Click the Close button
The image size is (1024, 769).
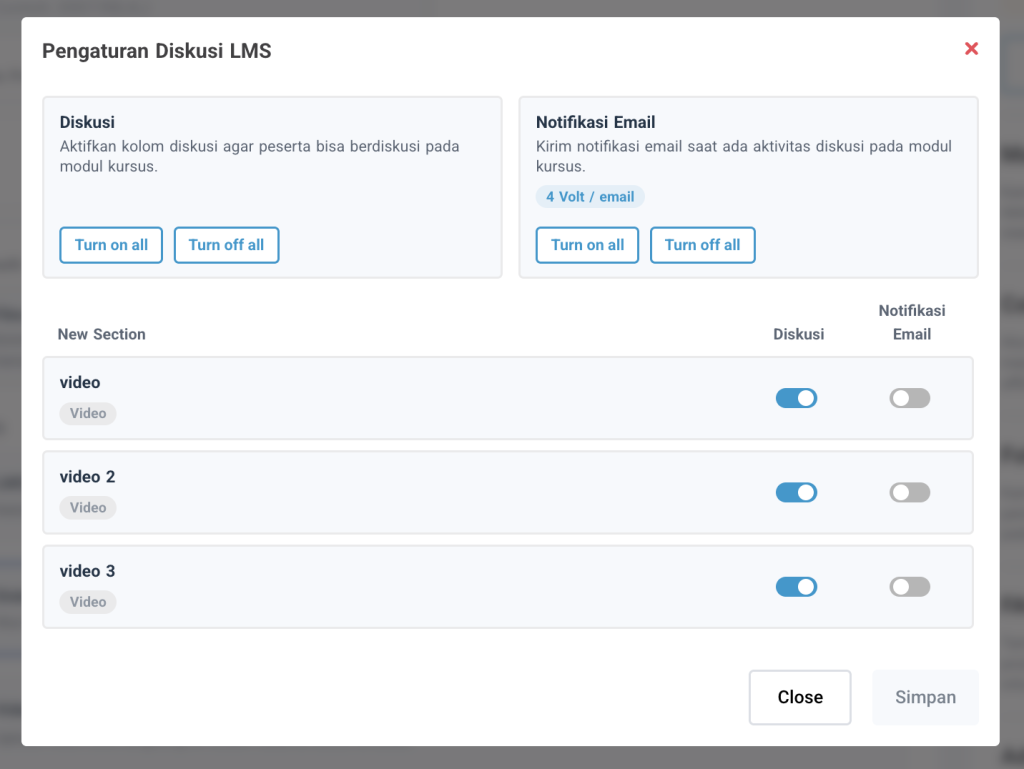point(800,697)
